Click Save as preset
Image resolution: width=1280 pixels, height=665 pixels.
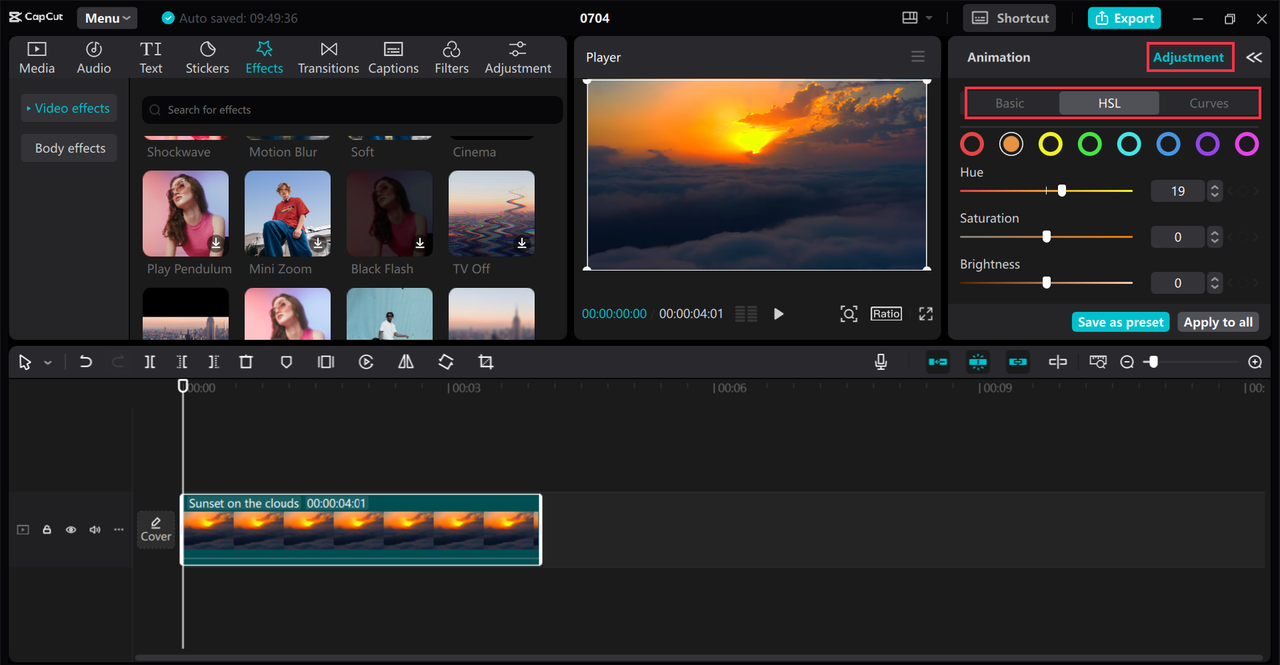click(1121, 322)
